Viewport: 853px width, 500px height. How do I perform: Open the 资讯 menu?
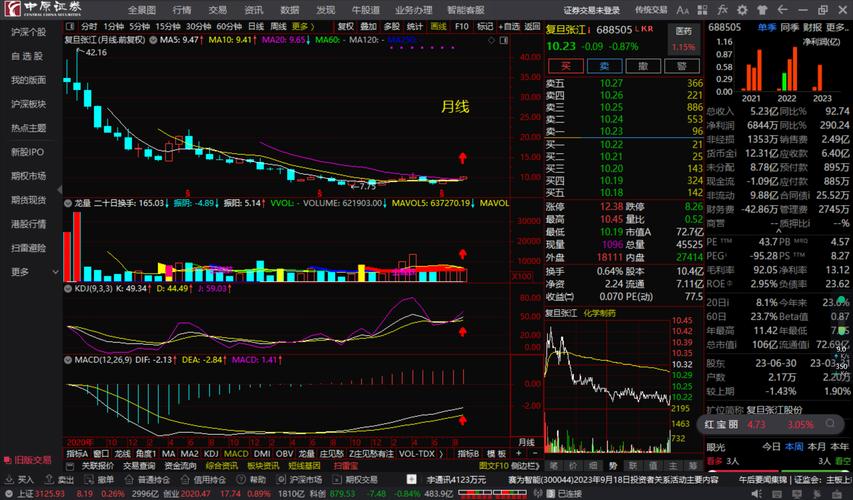coord(254,10)
